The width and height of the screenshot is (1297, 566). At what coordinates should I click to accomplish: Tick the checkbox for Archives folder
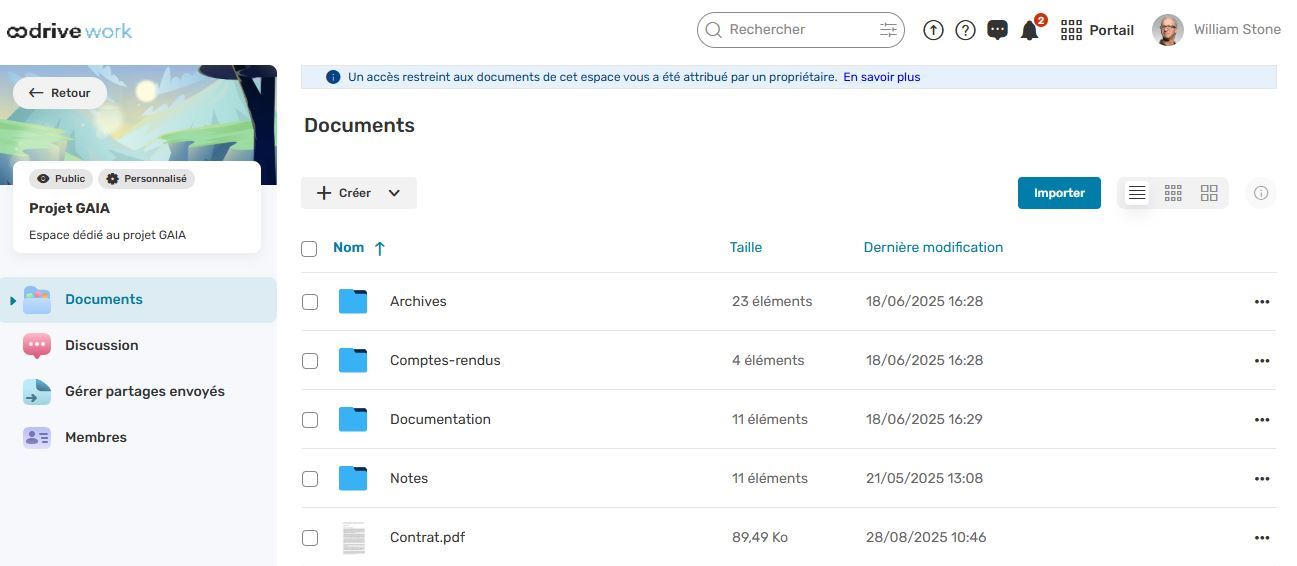point(310,302)
